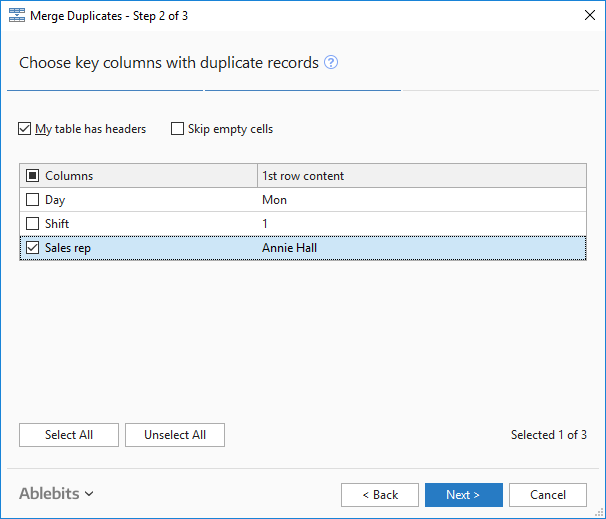Viewport: 606px width, 519px height.
Task: Expand the Ablebits dropdown menu
Action: coord(56,493)
